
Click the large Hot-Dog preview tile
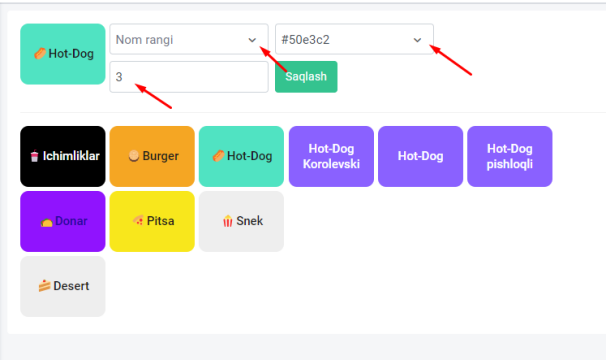[x=63, y=54]
